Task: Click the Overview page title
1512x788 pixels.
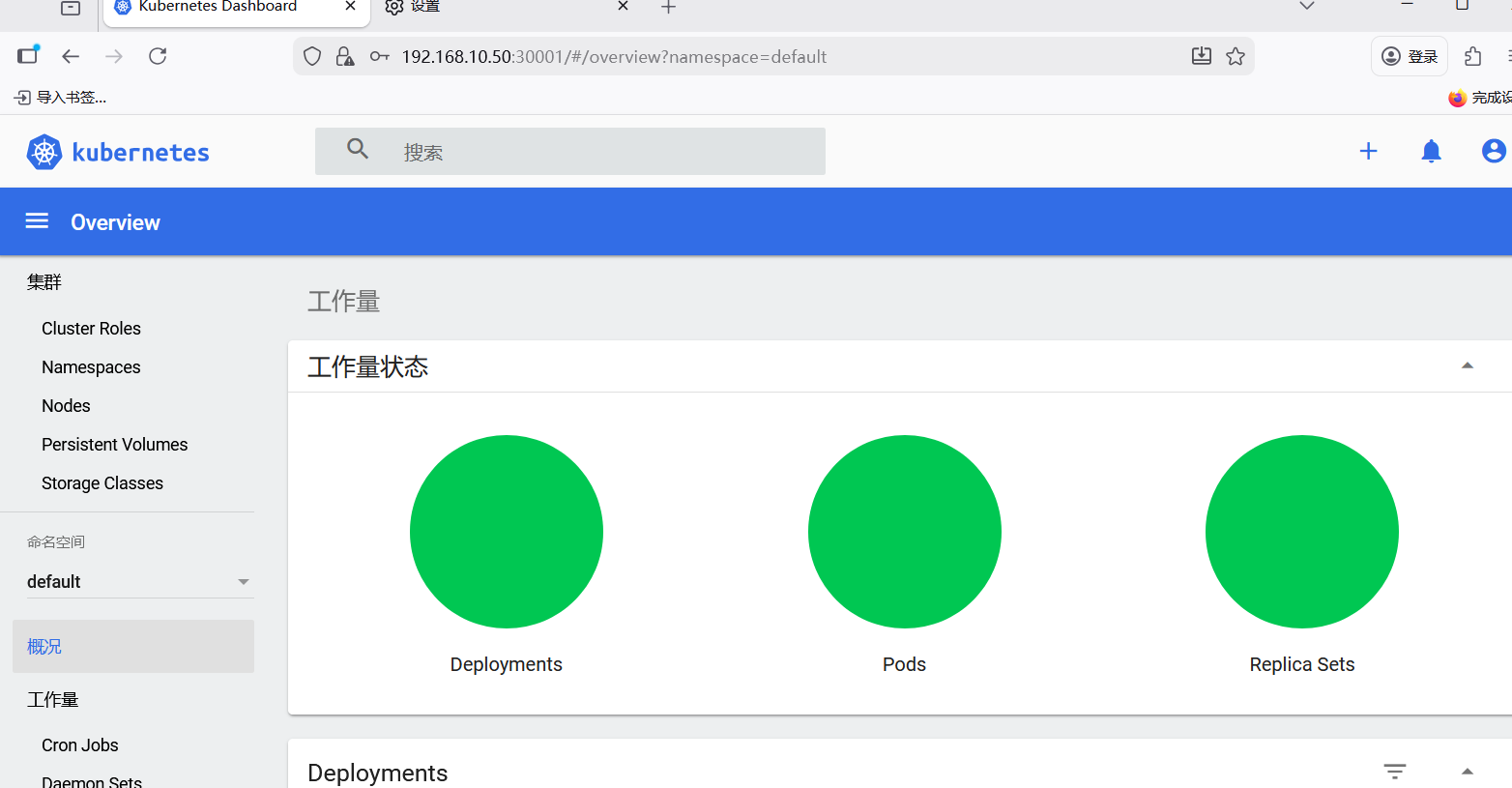Action: click(x=115, y=222)
